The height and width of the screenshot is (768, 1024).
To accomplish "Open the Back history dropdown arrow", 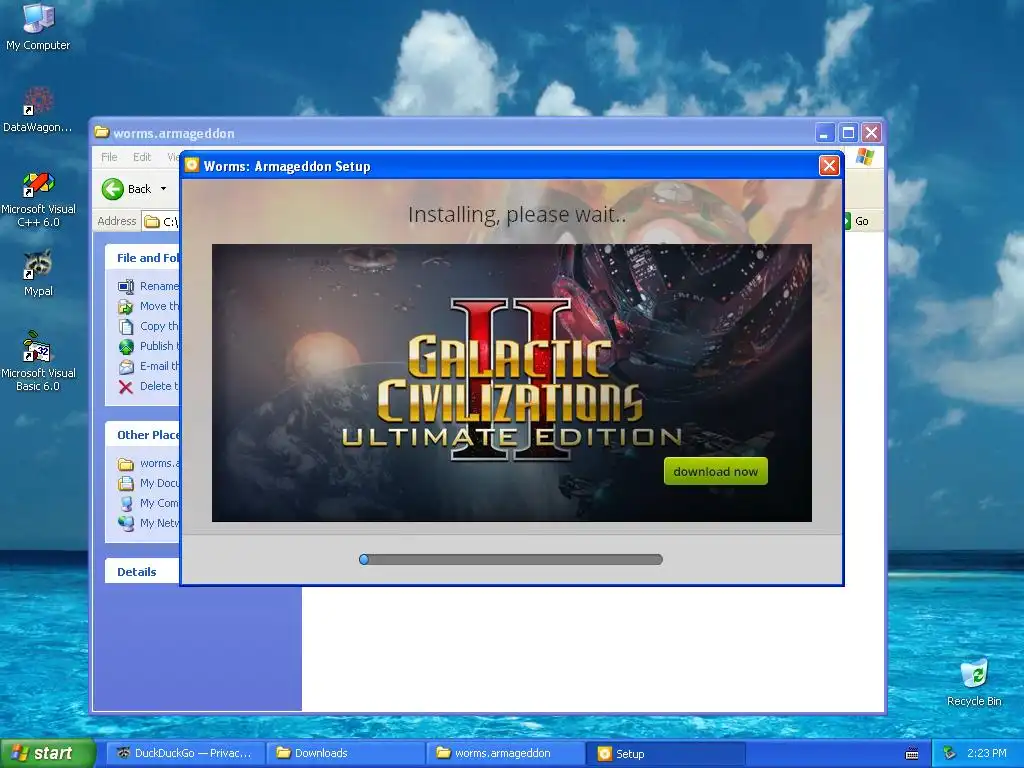I will pyautogui.click(x=163, y=189).
